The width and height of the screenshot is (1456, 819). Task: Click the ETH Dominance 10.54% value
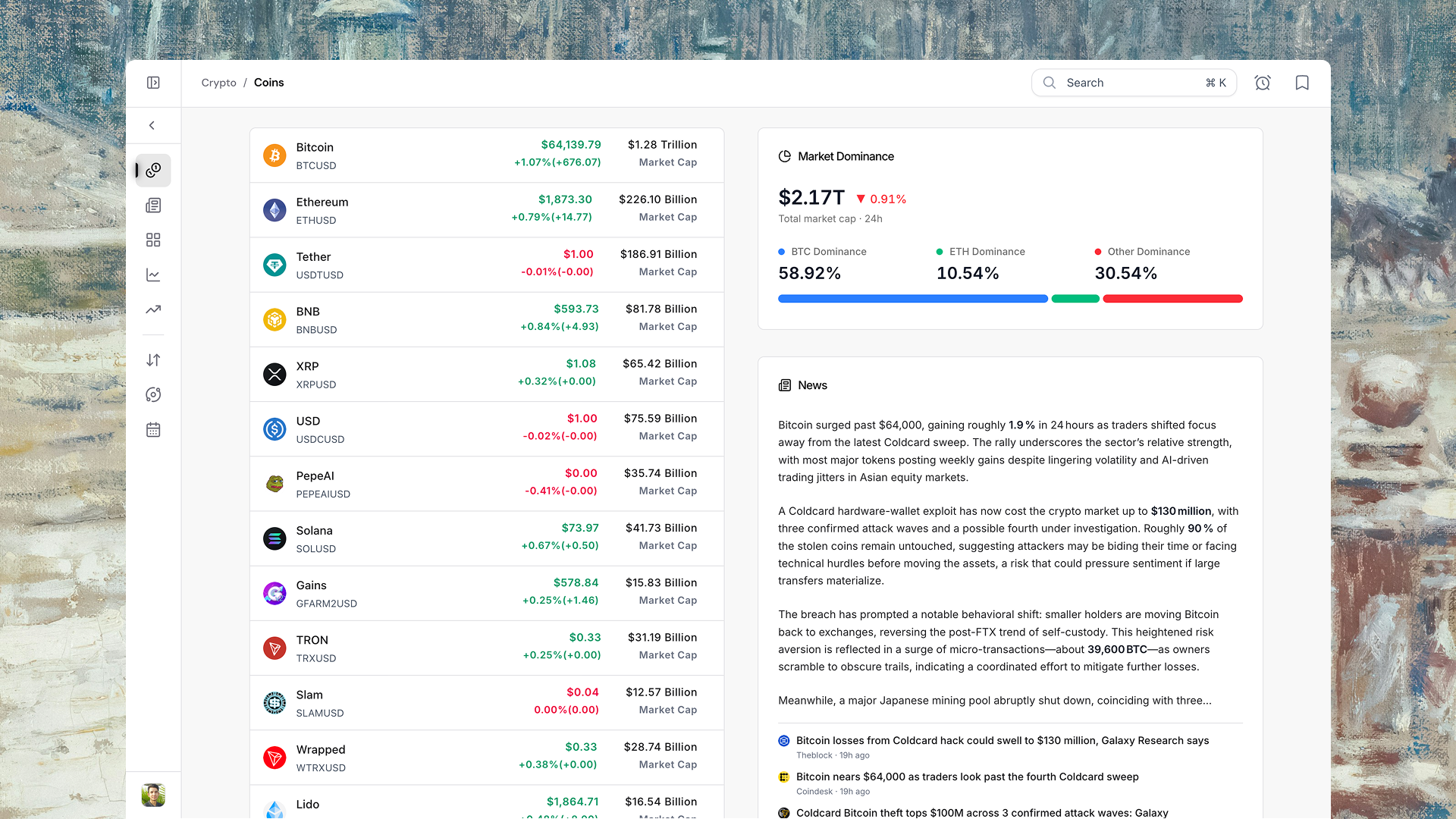click(968, 274)
